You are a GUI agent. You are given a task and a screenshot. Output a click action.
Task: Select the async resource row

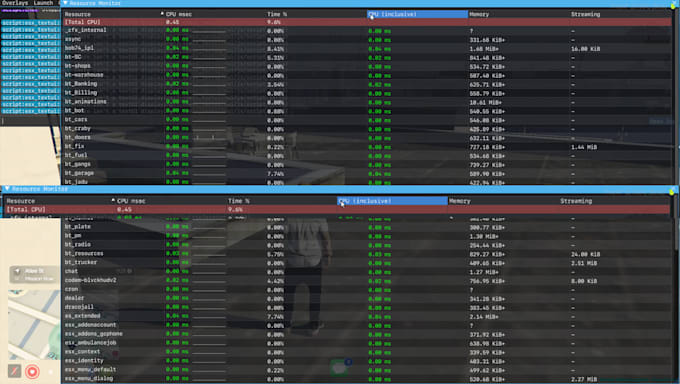[366, 39]
